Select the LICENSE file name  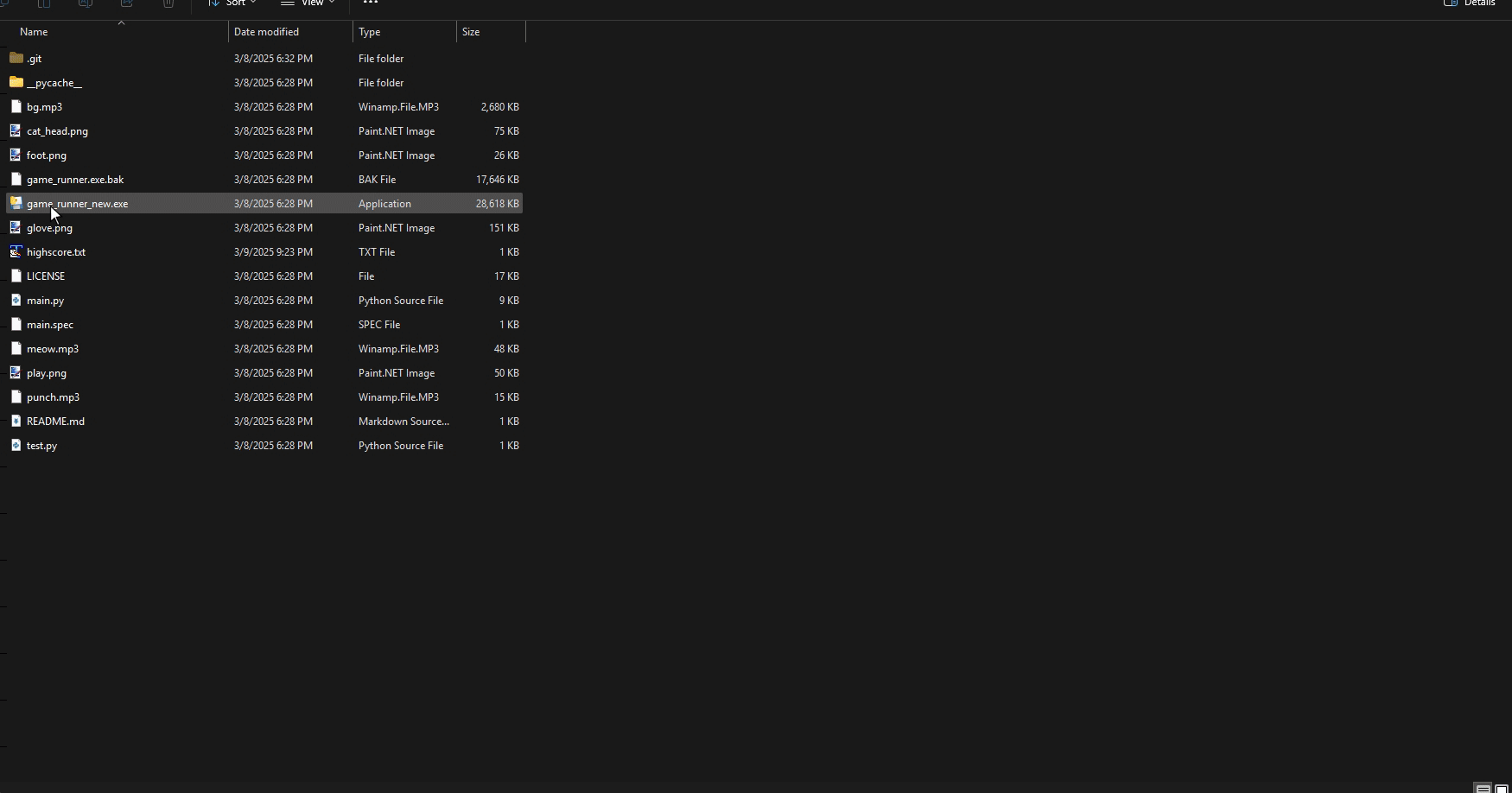[x=46, y=276]
